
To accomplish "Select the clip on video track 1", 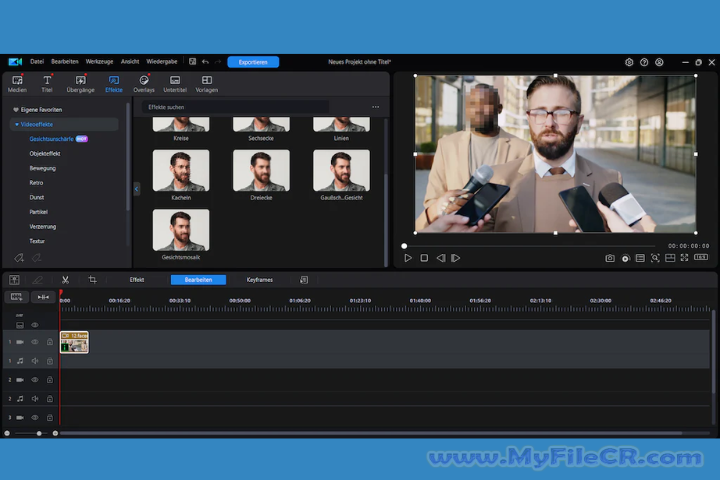I will (x=74, y=342).
